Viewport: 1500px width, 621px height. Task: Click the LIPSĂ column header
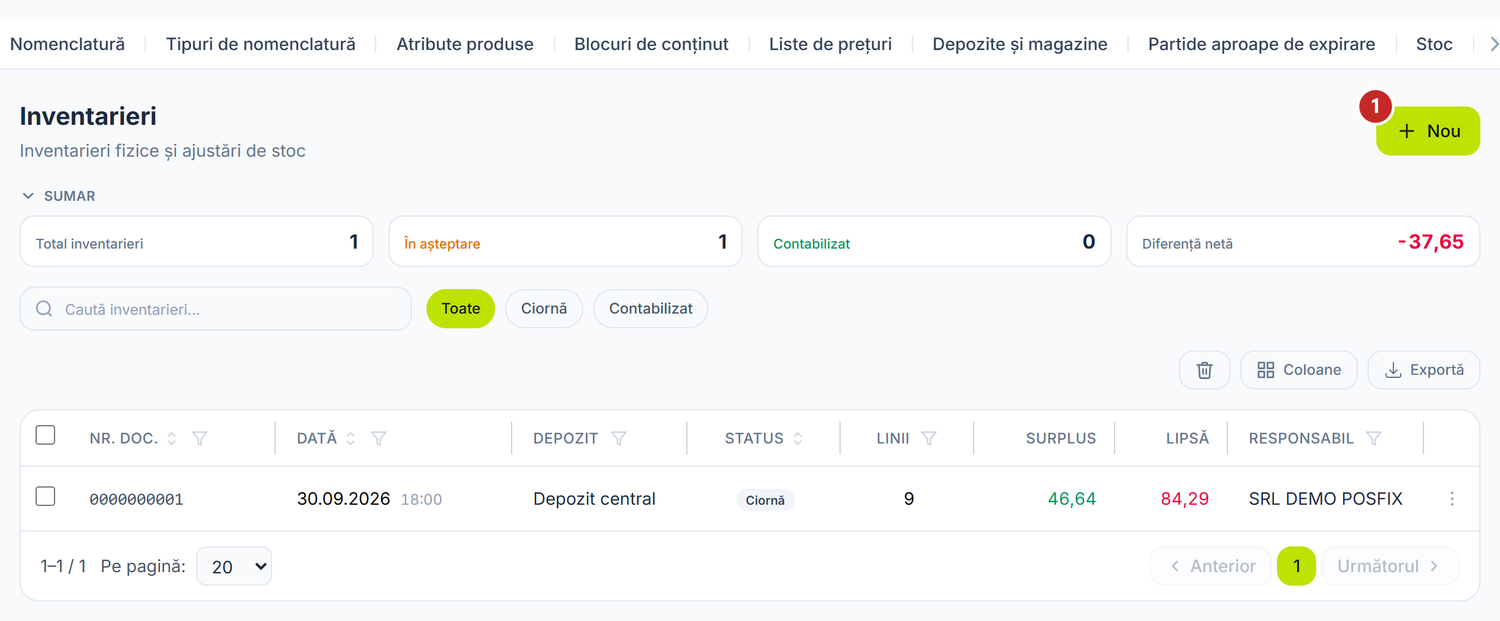tap(1187, 438)
